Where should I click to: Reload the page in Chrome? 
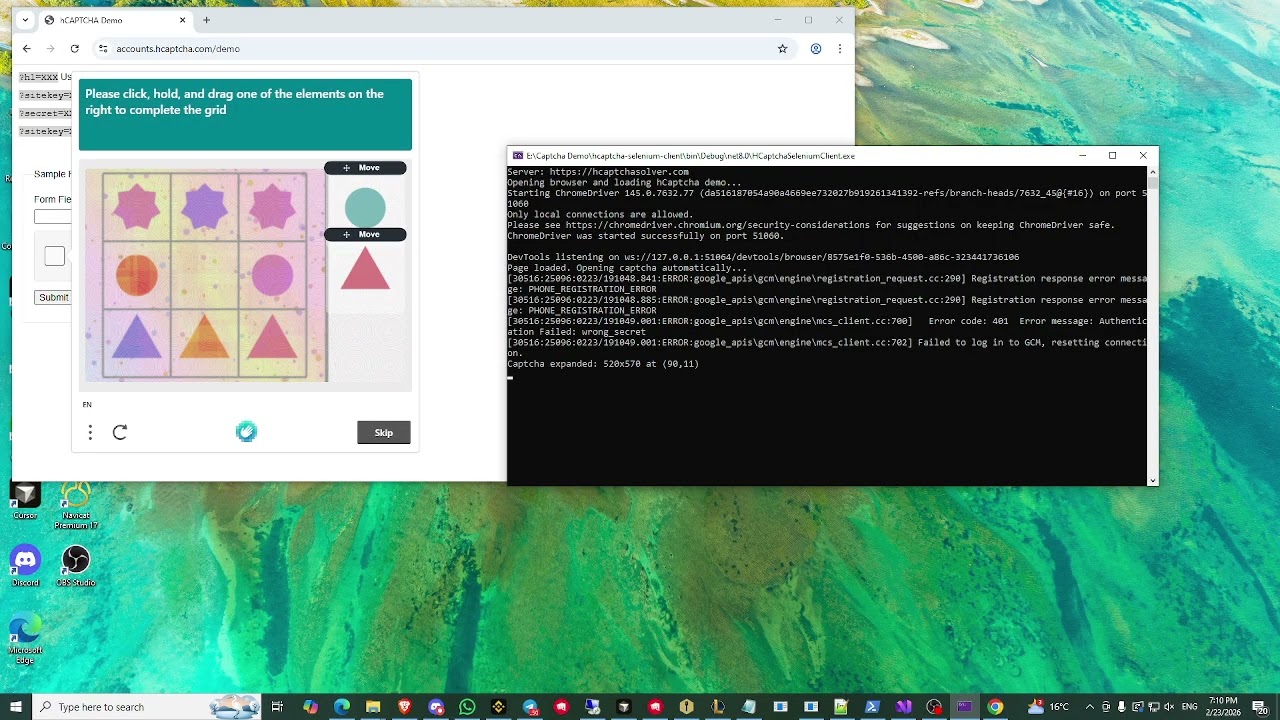click(74, 48)
